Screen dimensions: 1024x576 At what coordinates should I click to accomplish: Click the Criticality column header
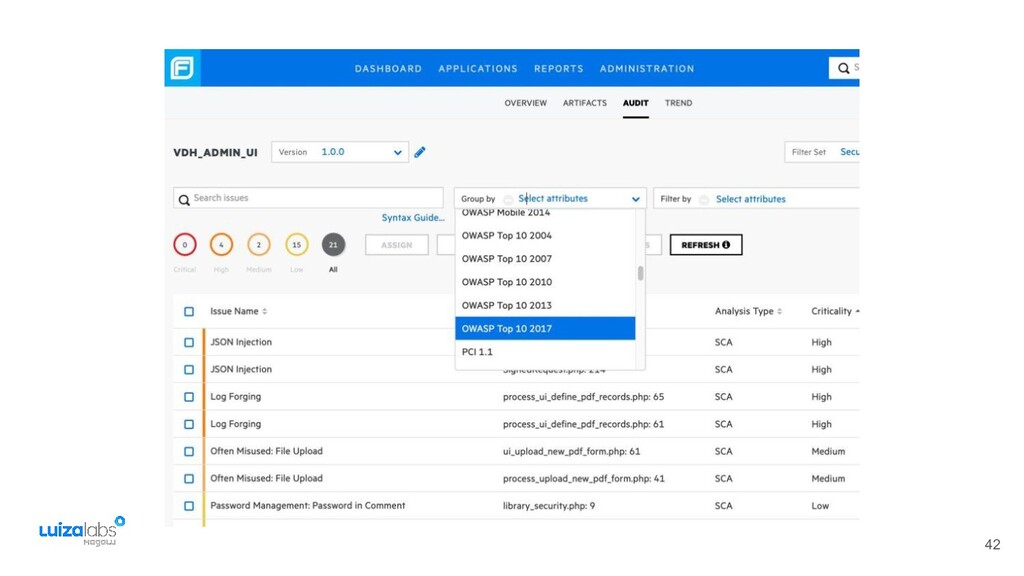(831, 312)
